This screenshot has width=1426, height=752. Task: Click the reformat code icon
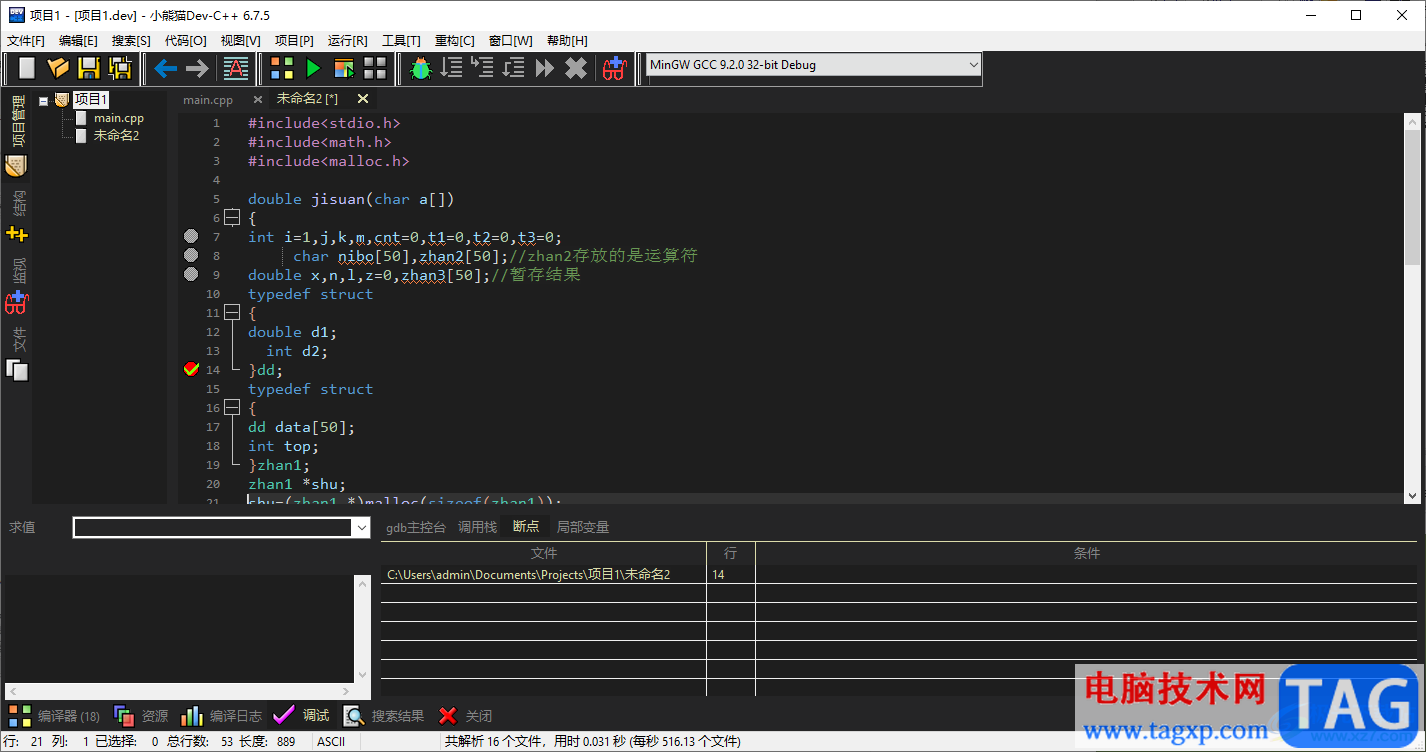[x=235, y=68]
